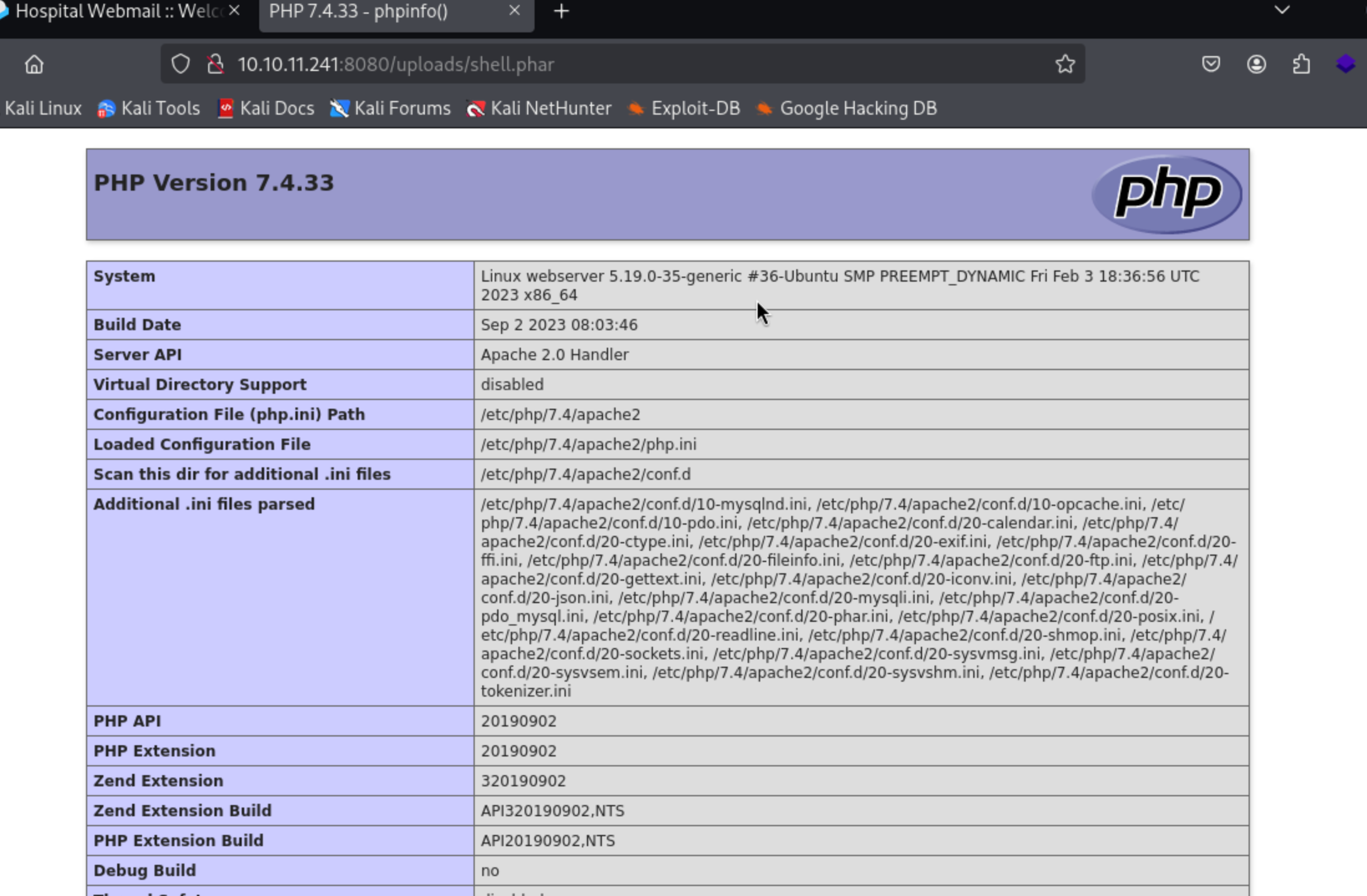Click the Apache 2.0 Handler value
This screenshot has height=896, width=1367.
(555, 355)
